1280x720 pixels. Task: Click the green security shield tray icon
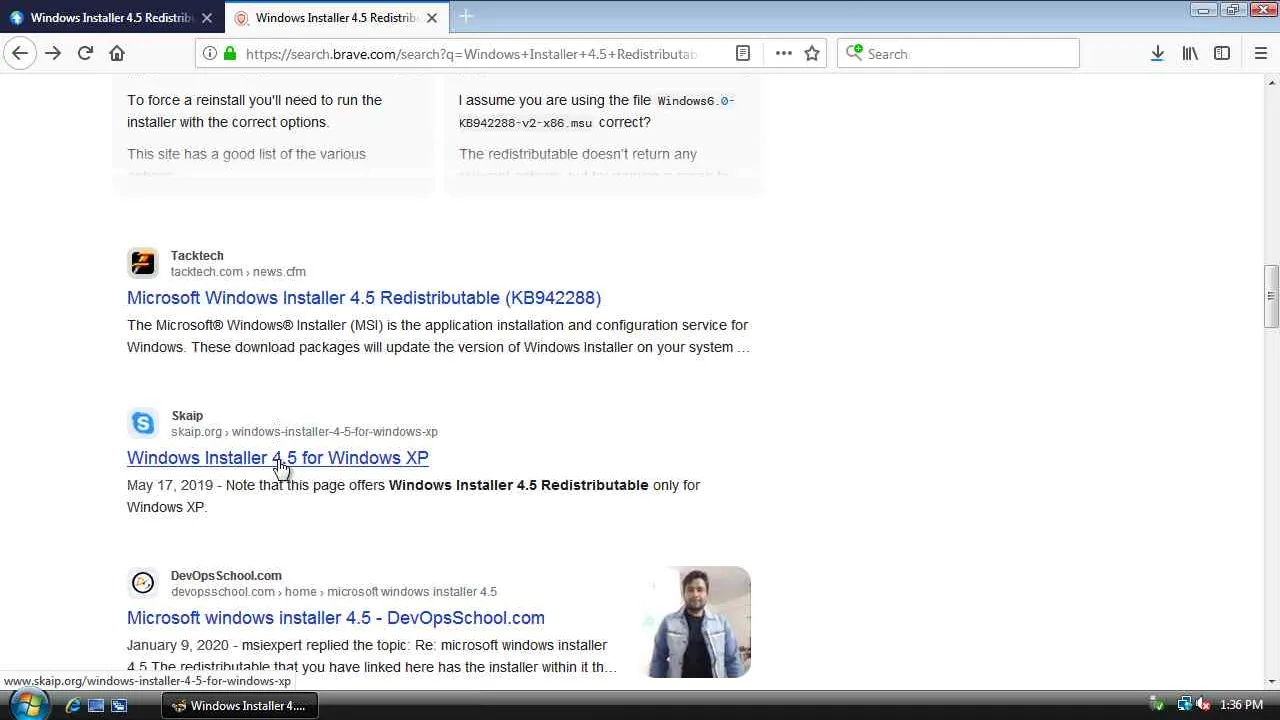(x=1157, y=705)
